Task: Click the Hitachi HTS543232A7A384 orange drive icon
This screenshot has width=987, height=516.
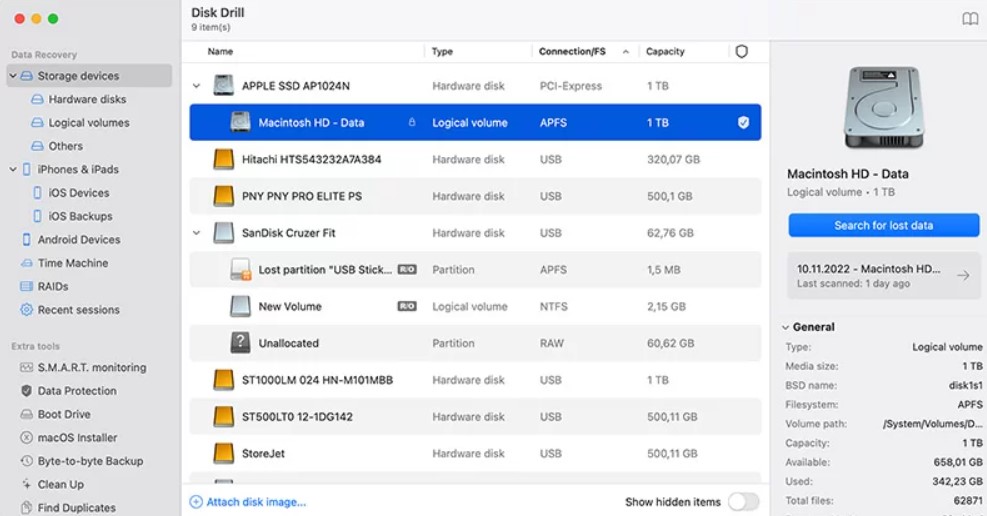Action: tap(223, 159)
